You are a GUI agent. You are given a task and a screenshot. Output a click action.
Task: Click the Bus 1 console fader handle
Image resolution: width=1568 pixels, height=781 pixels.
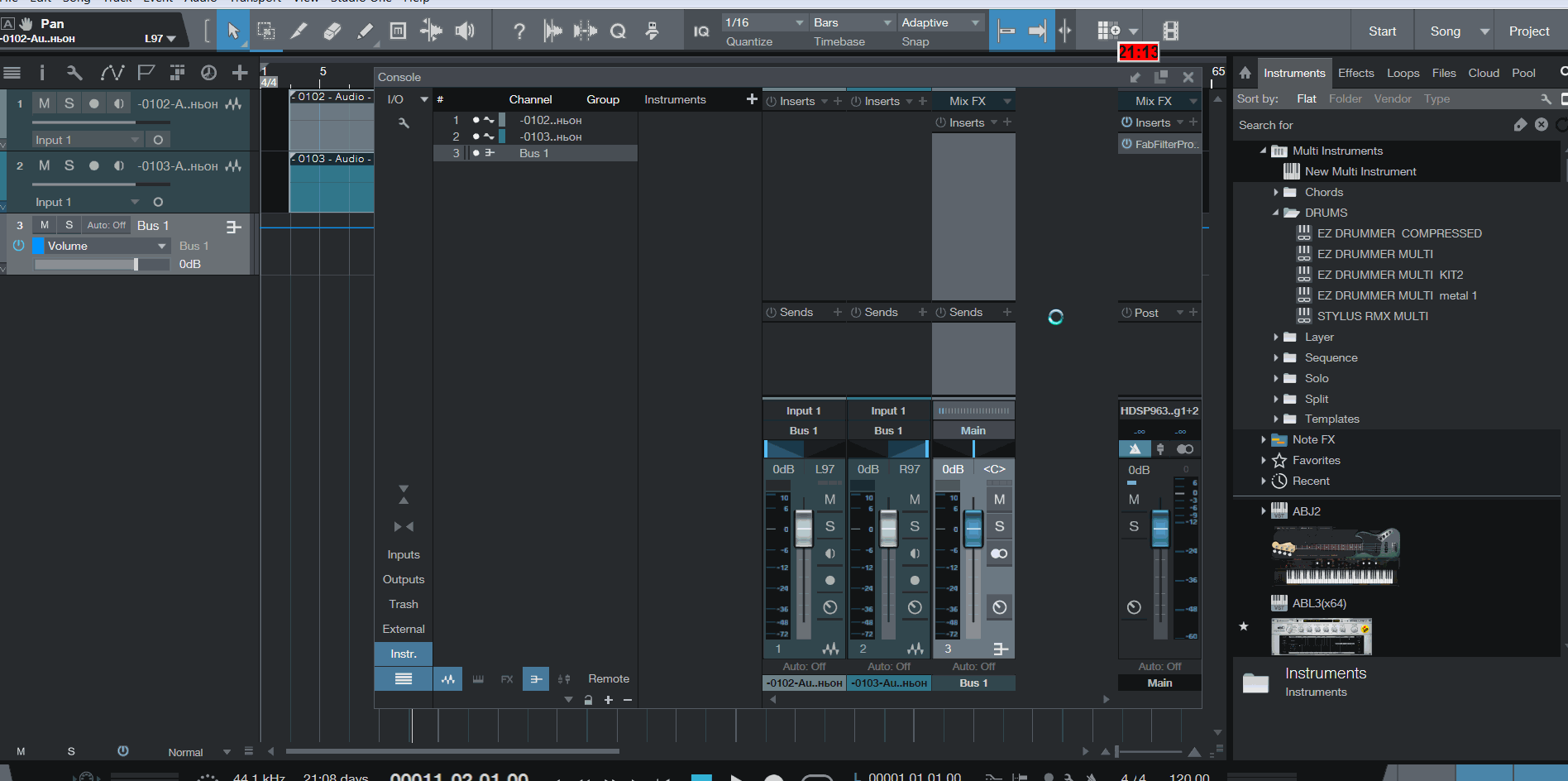click(x=973, y=529)
